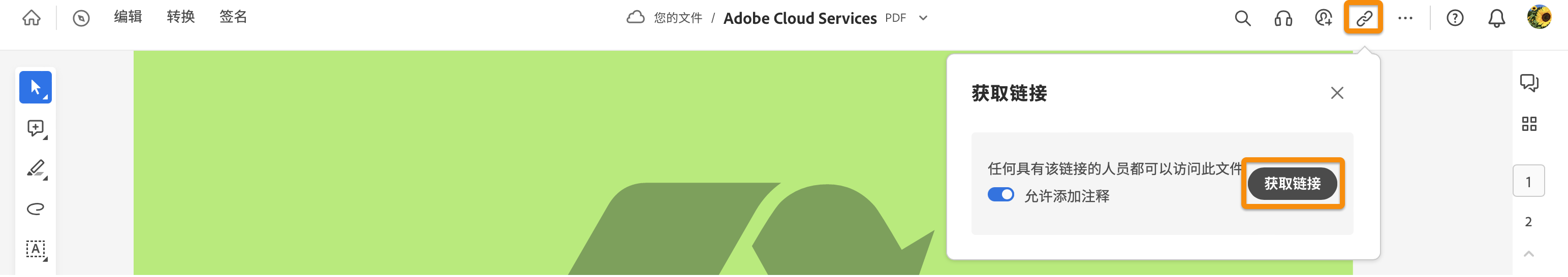Image resolution: width=1568 pixels, height=277 pixels.
Task: Open the all tools compass icon
Action: coord(81,18)
